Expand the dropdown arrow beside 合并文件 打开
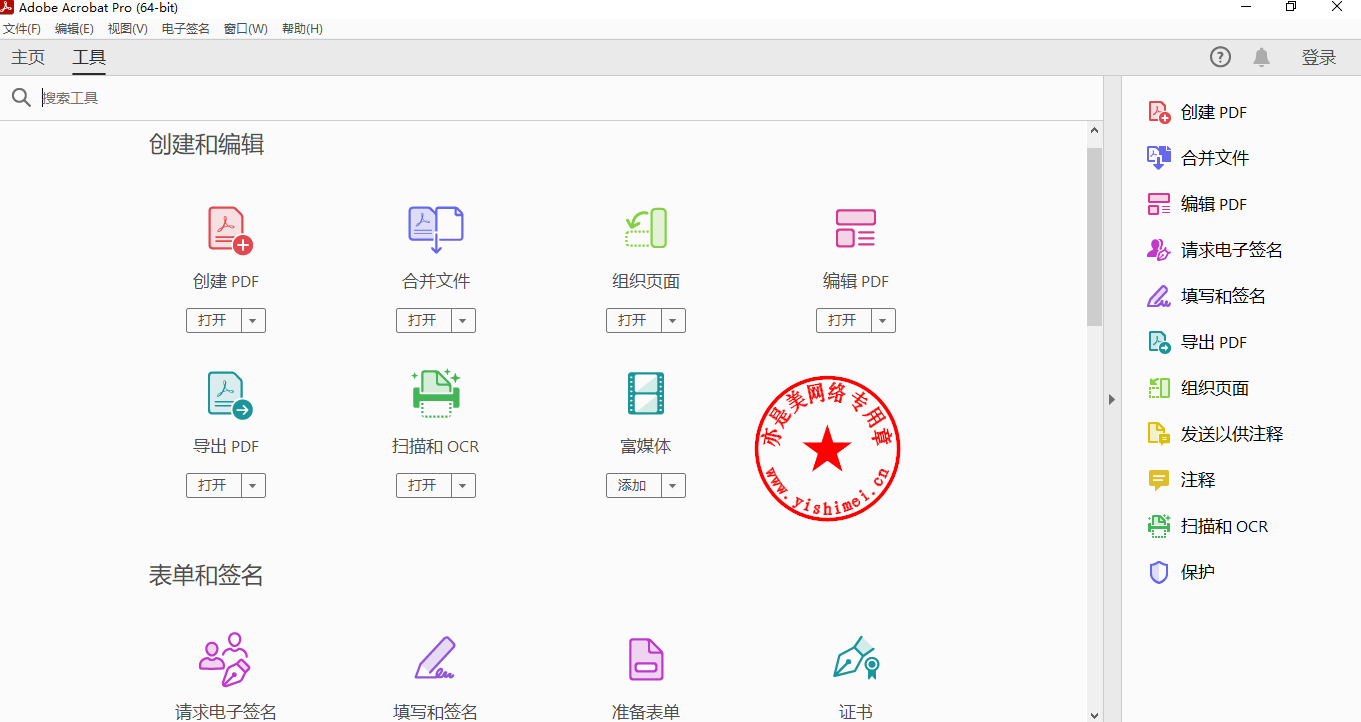Viewport: 1361px width, 722px height. (x=462, y=320)
